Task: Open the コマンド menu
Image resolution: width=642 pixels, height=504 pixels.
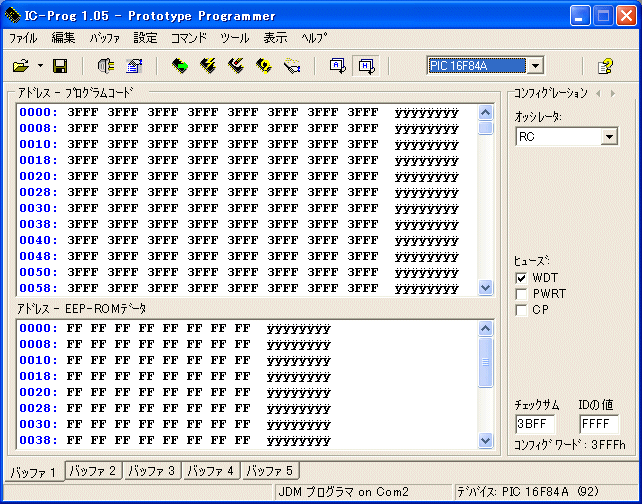Action: 189,38
